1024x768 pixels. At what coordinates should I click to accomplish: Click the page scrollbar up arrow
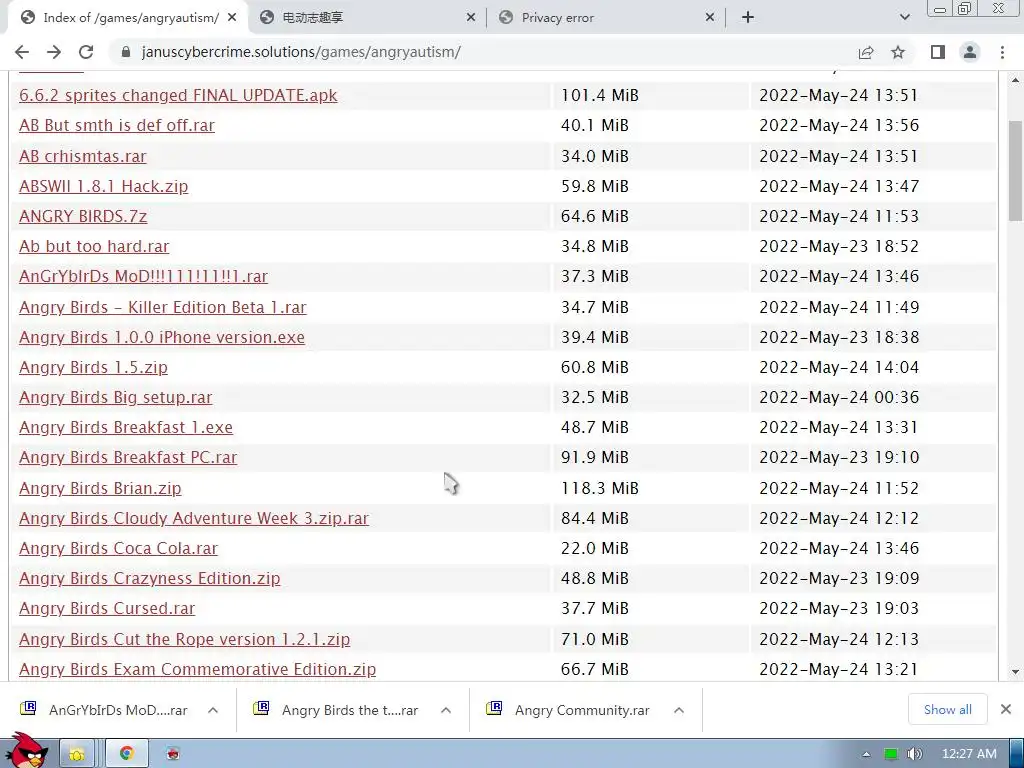point(1015,80)
